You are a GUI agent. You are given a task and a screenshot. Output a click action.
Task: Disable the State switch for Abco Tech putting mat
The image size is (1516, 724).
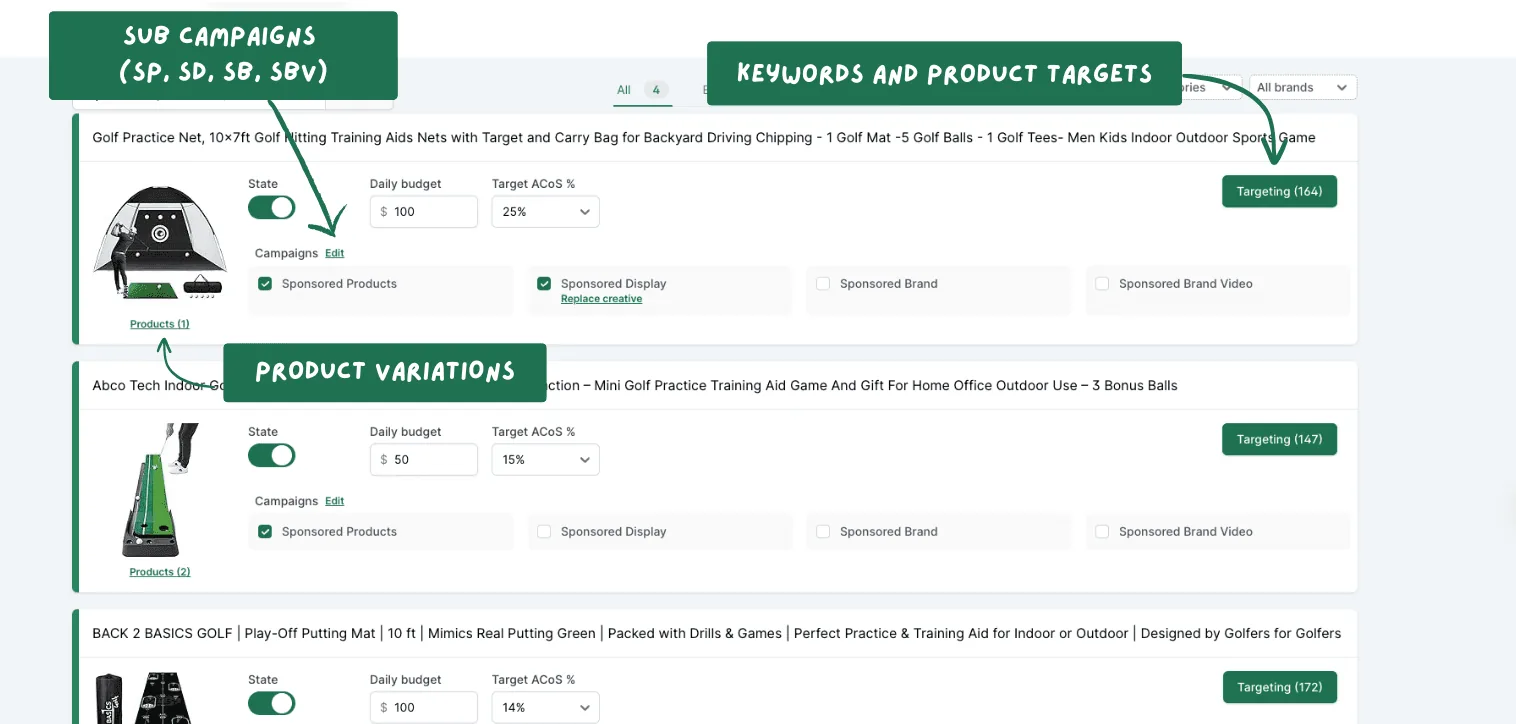(x=271, y=455)
